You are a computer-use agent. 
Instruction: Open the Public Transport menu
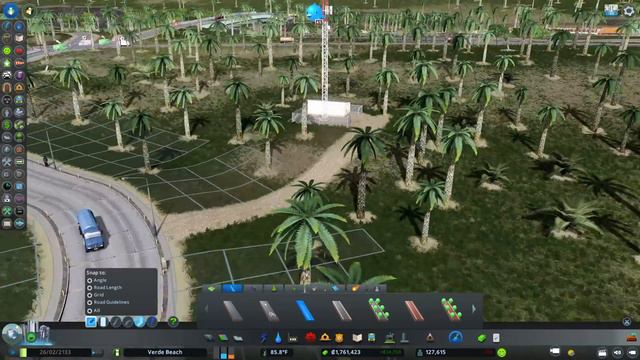(x=372, y=338)
